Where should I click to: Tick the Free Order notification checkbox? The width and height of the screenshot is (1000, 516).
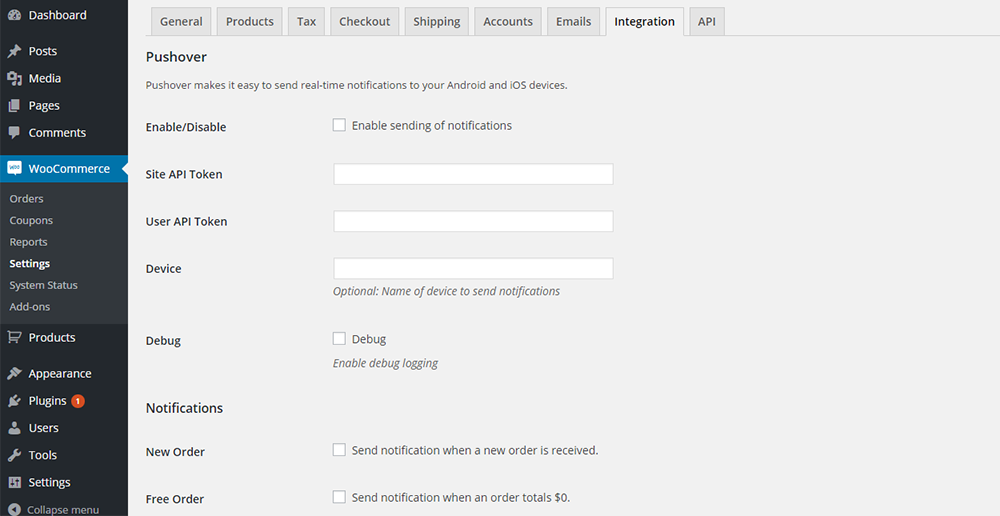[x=339, y=497]
